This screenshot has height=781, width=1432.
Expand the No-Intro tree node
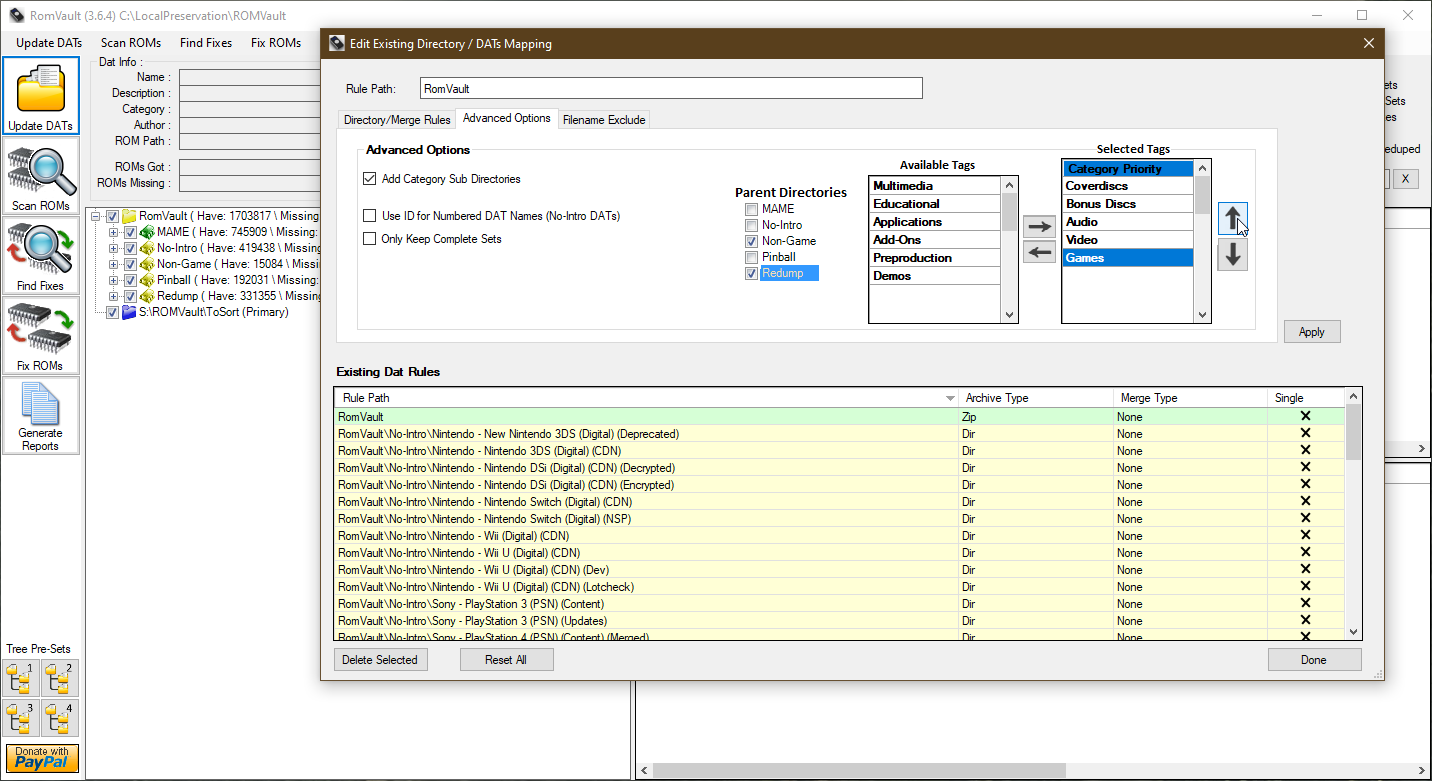pyautogui.click(x=114, y=248)
